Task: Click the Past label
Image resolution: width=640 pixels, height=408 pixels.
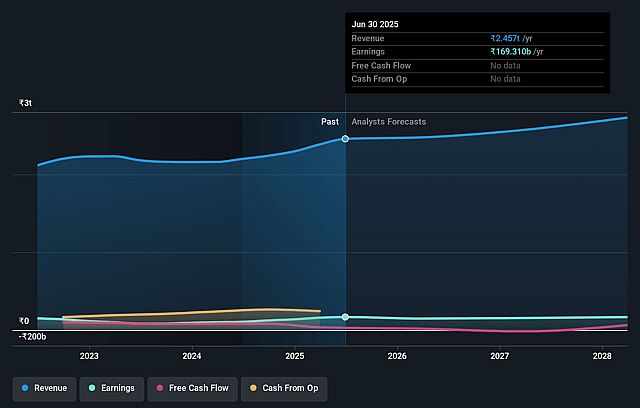Action: click(330, 122)
